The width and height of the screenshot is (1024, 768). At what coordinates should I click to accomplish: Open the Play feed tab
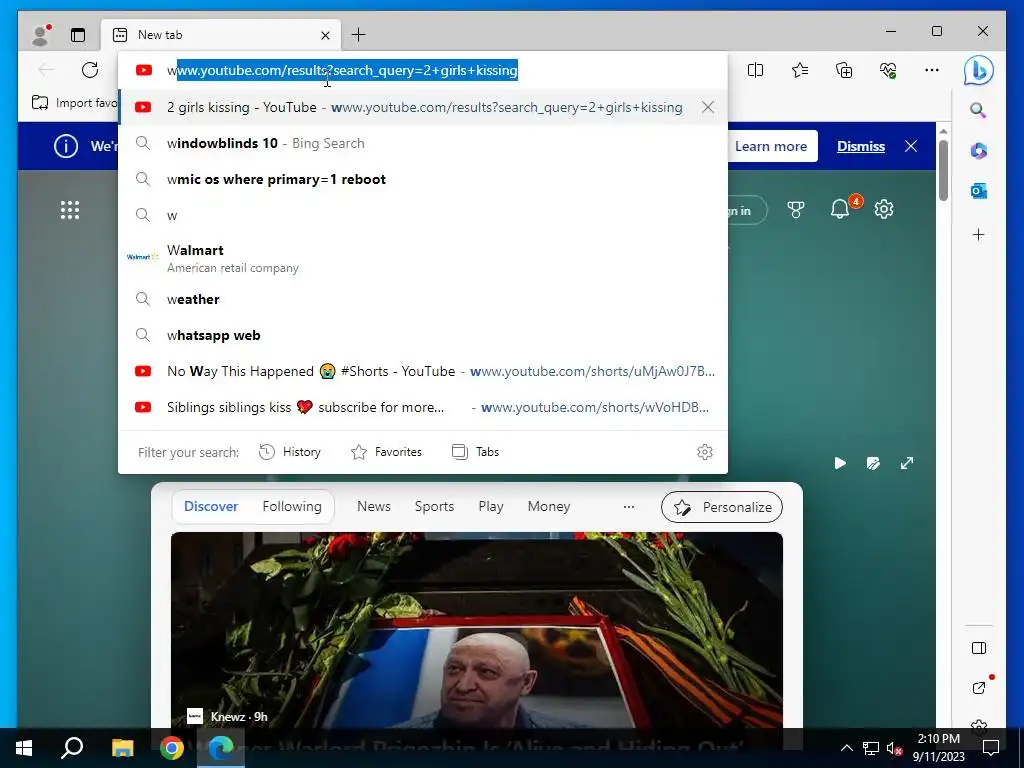[490, 506]
